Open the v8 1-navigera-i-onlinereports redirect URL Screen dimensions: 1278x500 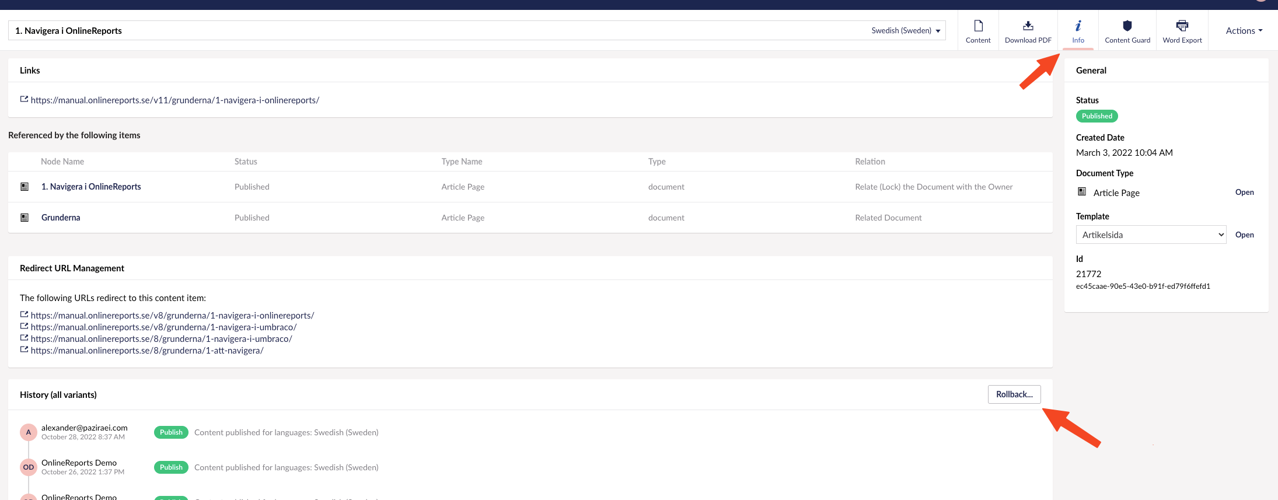[x=172, y=315]
